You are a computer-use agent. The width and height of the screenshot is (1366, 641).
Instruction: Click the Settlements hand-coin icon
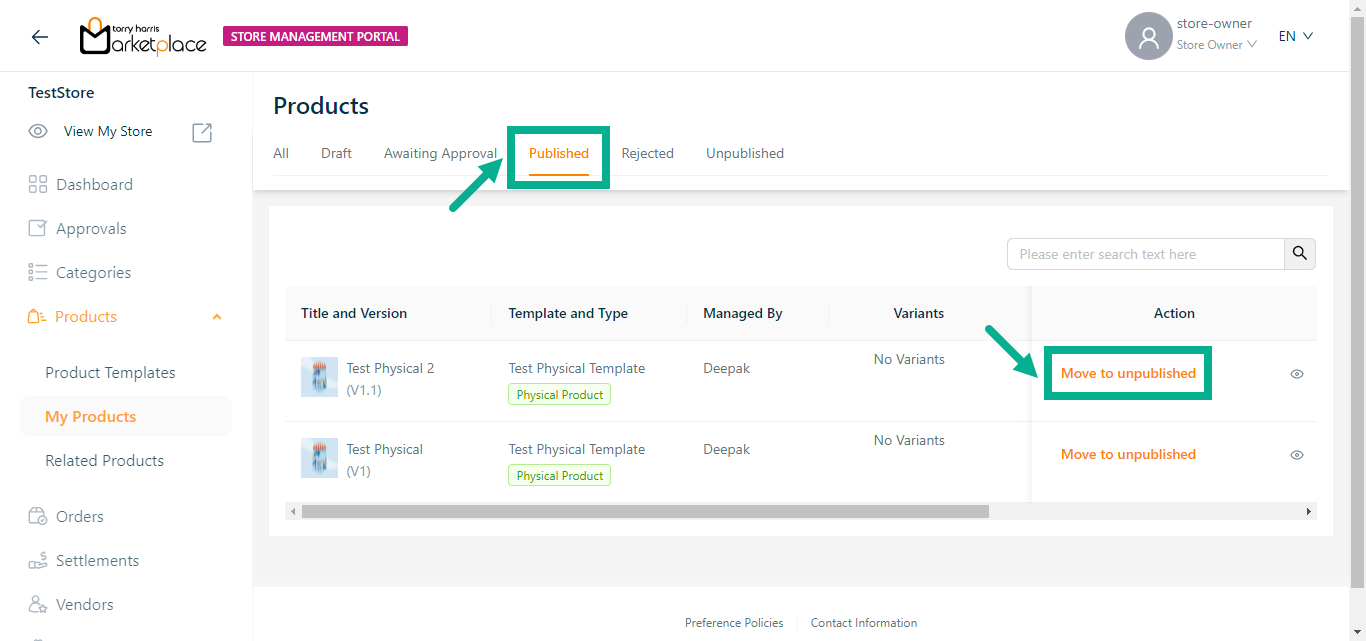coord(38,560)
